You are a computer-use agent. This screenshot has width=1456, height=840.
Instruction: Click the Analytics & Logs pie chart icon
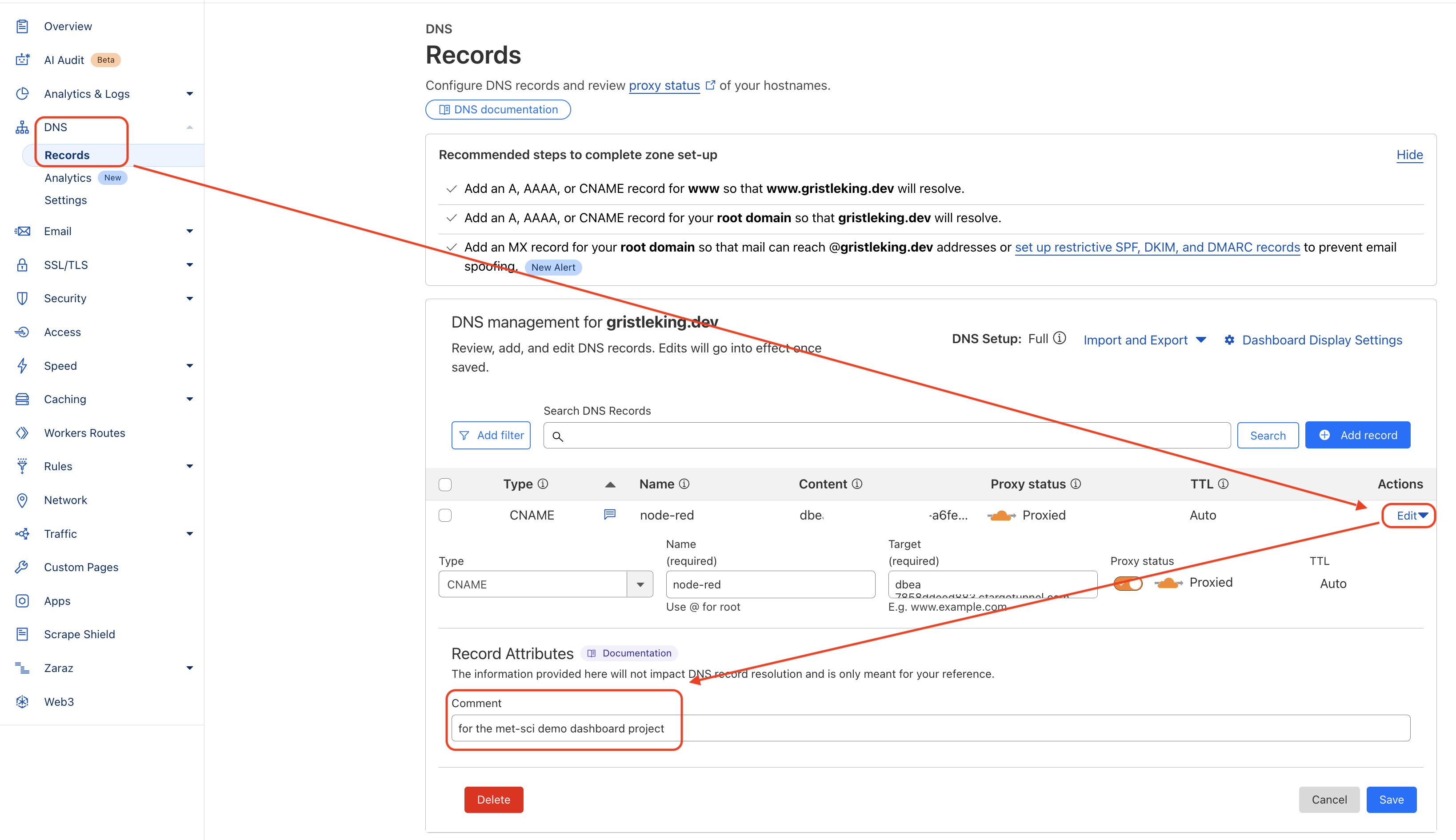[x=22, y=93]
